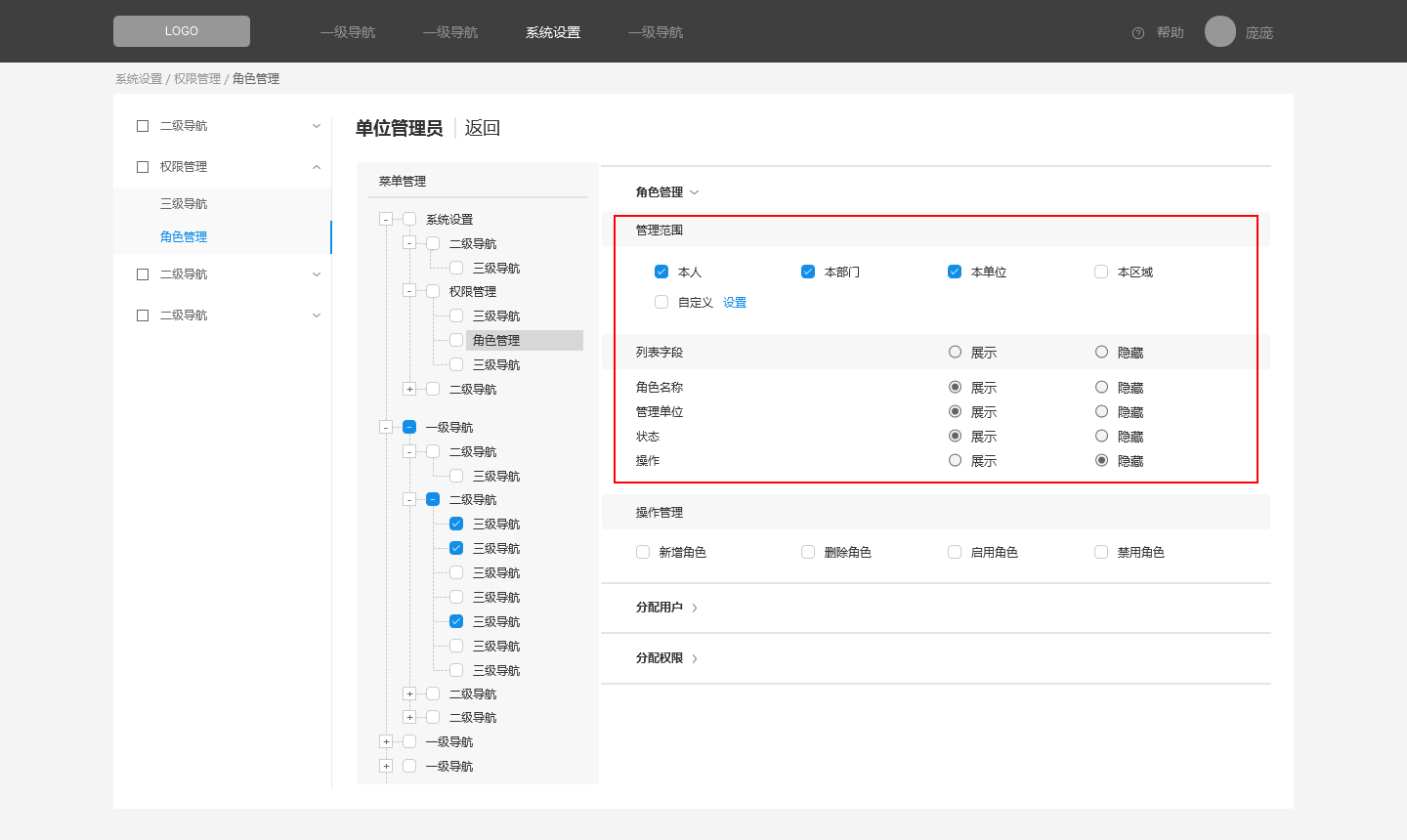The height and width of the screenshot is (840, 1407).
Task: Select 隐藏 radio for 管理单位
Action: pyautogui.click(x=1101, y=411)
